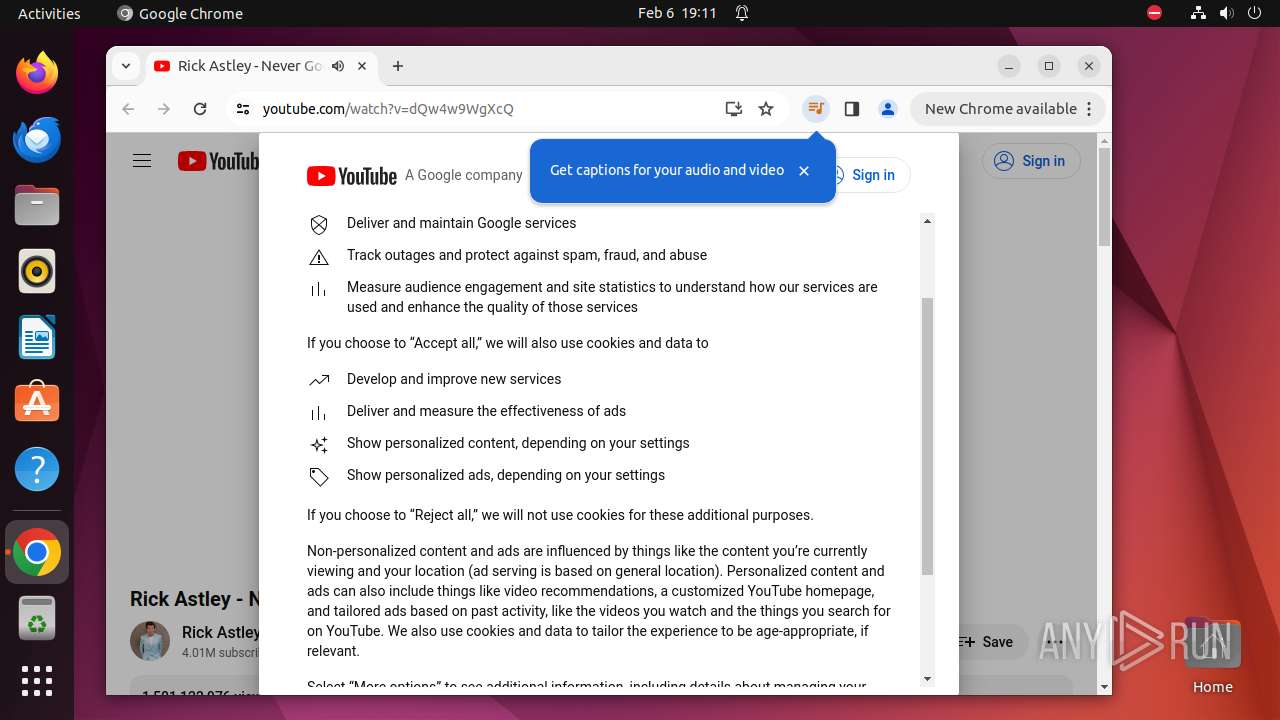Viewport: 1280px width, 720px height.
Task: Open Firefox from the dock
Action: (37, 73)
